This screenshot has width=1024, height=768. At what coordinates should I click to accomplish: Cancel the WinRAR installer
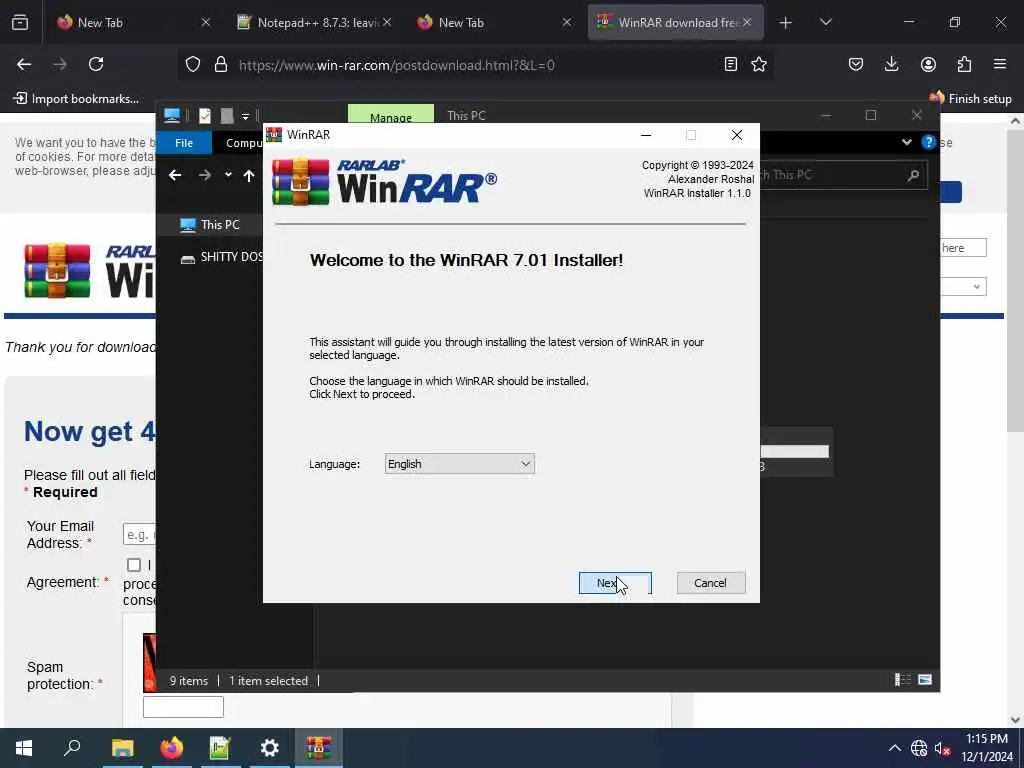[711, 583]
